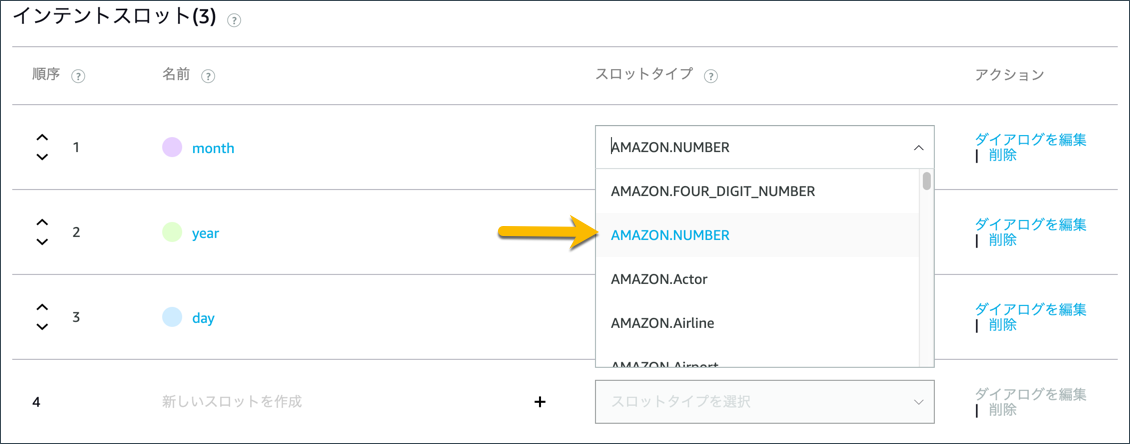Move month slot up with arrow
1130x444 pixels.
point(42,139)
